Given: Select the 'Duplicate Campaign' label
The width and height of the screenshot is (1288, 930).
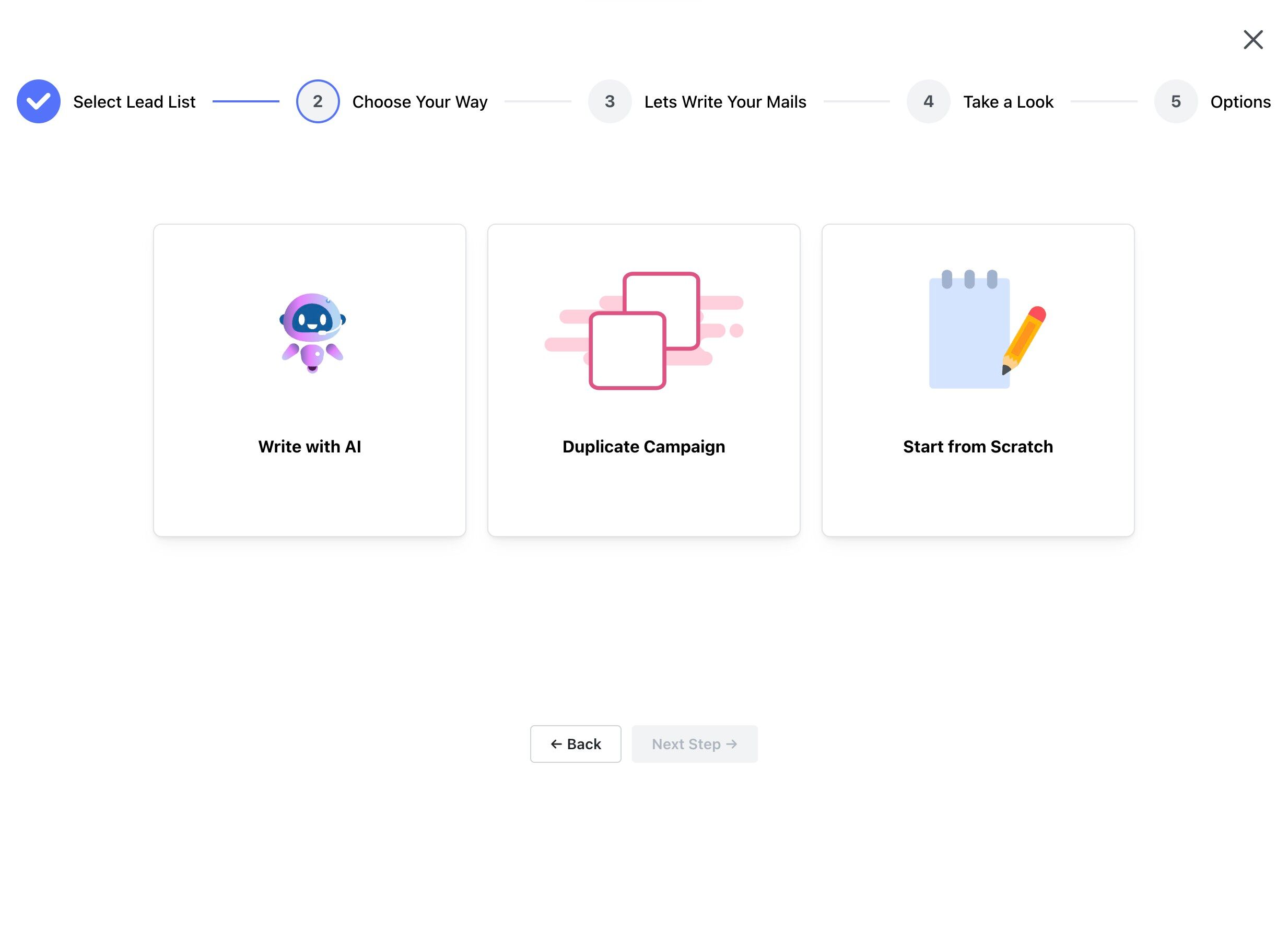Looking at the screenshot, I should 643,447.
